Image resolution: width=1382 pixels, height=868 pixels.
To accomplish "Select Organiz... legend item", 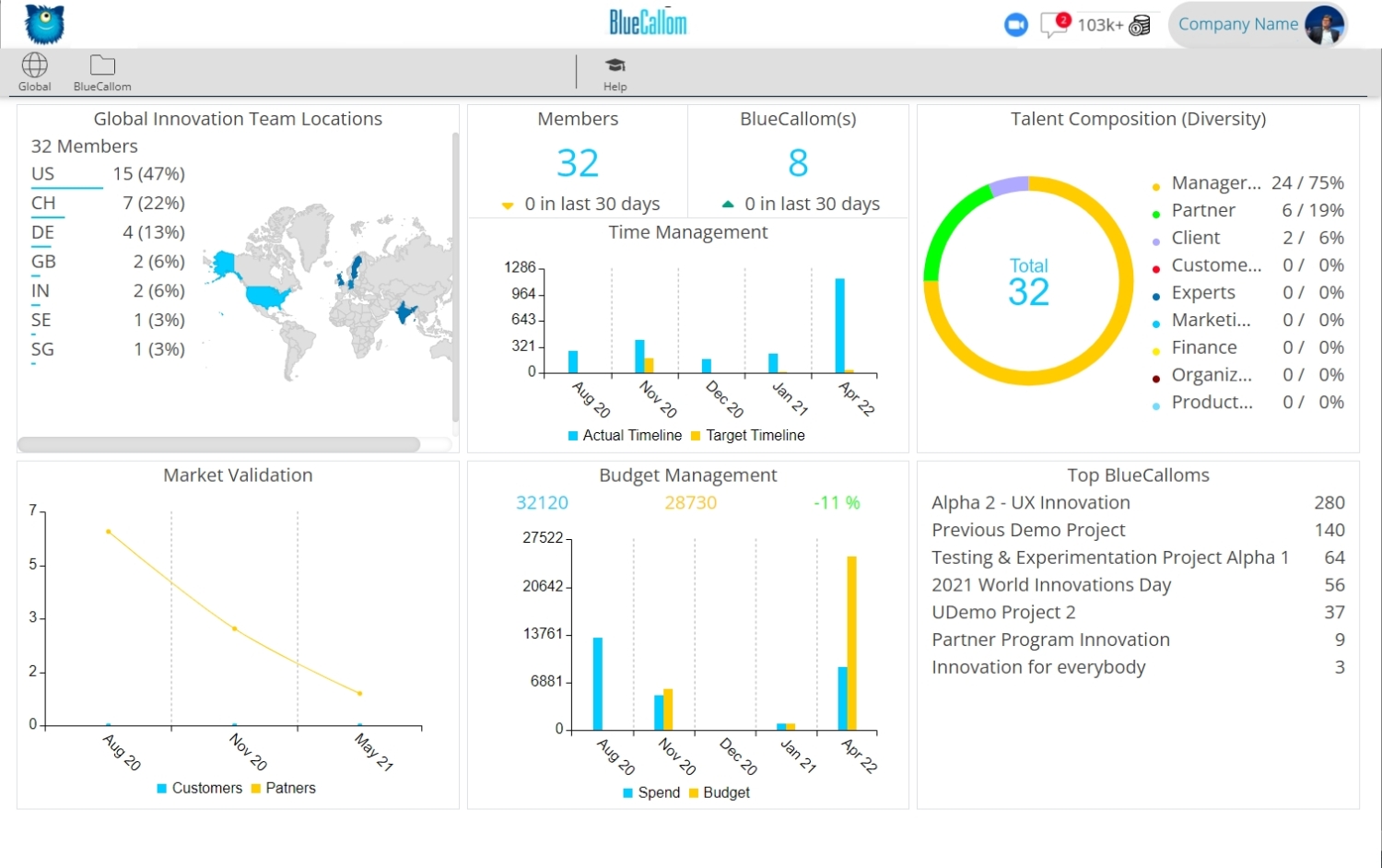I will (1247, 375).
